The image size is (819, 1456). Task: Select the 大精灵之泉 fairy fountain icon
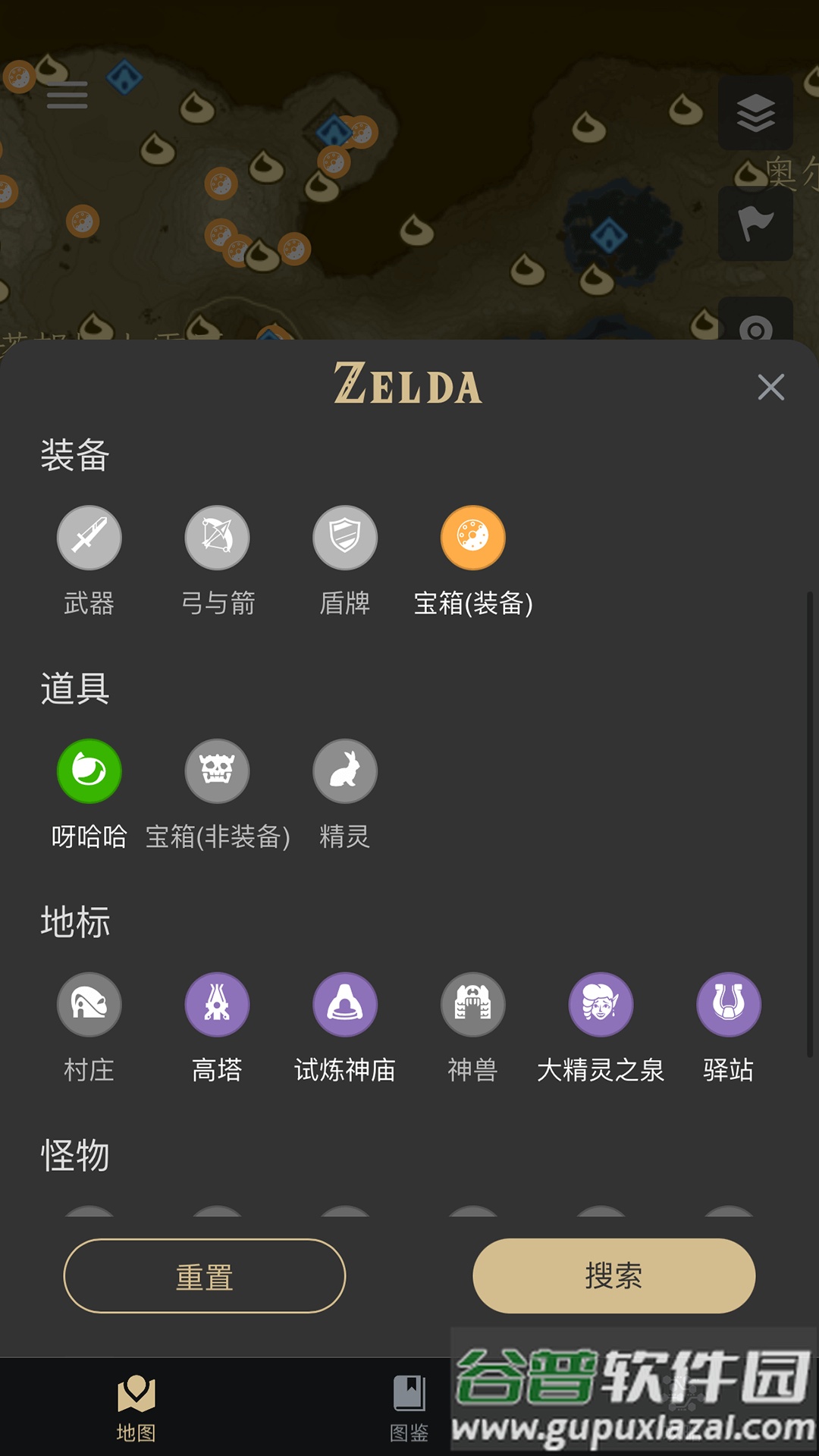(x=600, y=1003)
